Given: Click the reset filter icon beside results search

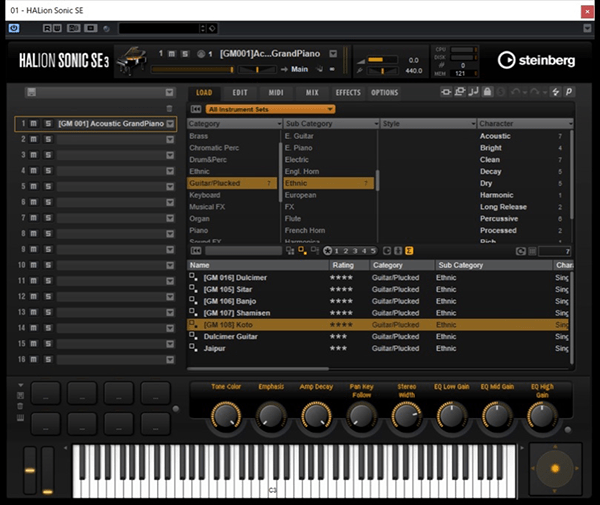Looking at the screenshot, I should (196, 251).
